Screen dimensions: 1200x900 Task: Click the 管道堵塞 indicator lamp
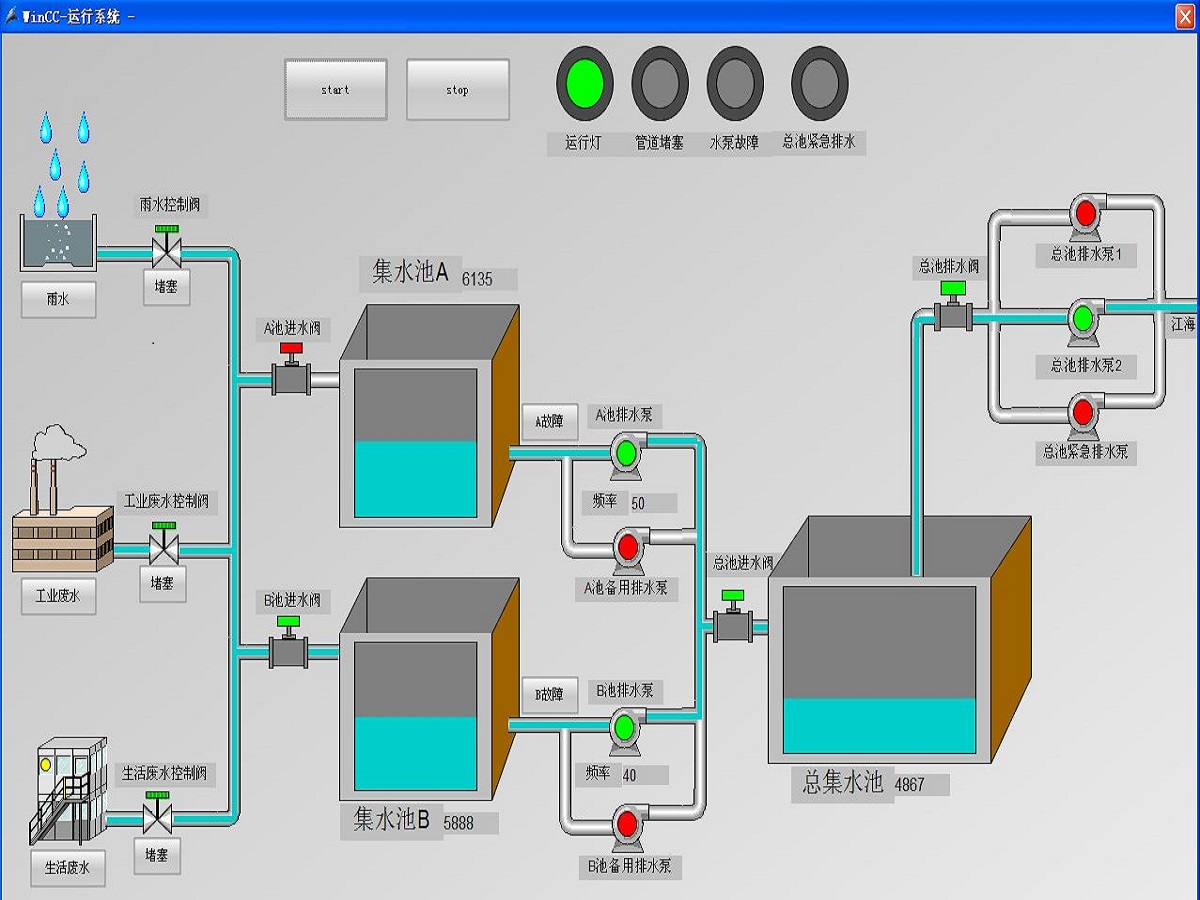click(x=660, y=83)
